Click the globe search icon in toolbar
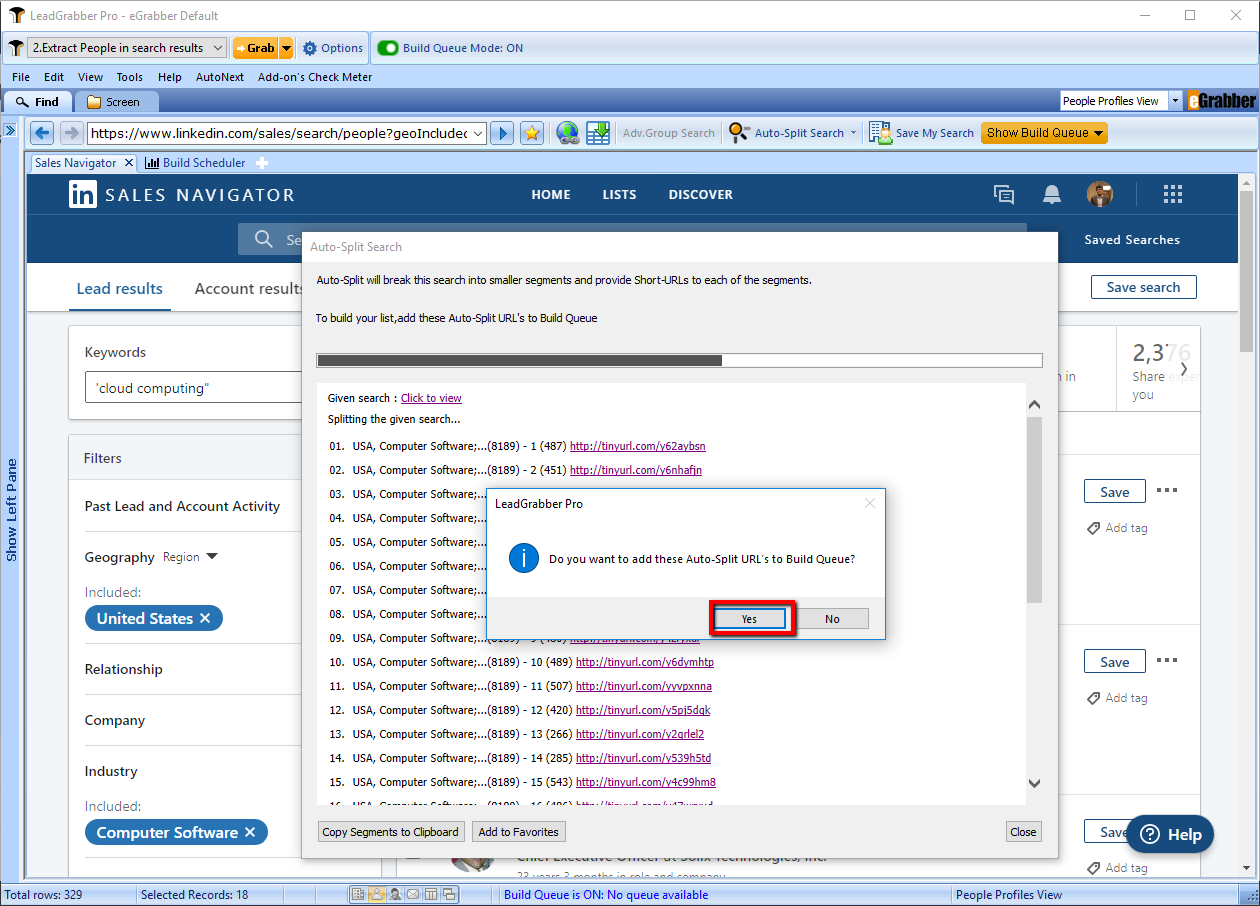The width and height of the screenshot is (1260, 906). pyautogui.click(x=568, y=133)
